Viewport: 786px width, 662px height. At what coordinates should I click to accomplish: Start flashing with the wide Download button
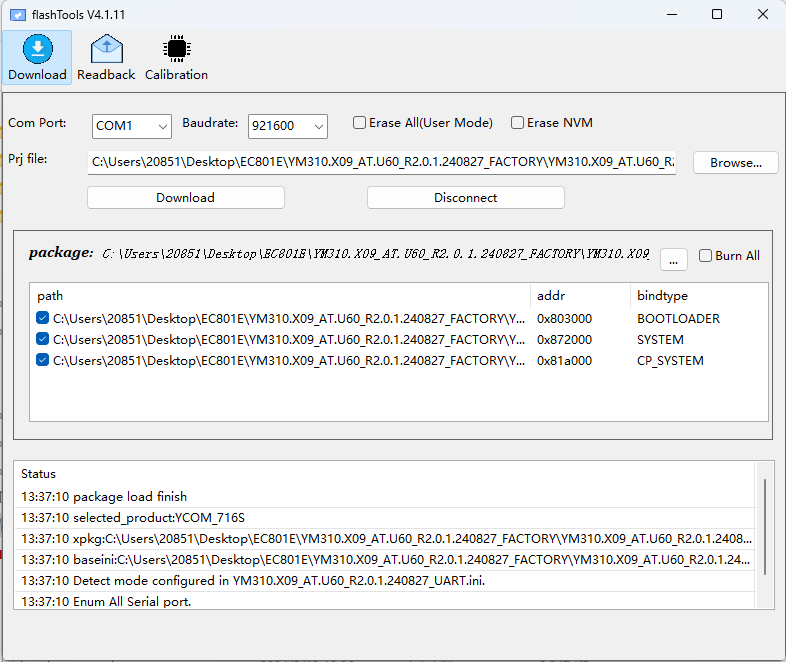click(x=185, y=197)
